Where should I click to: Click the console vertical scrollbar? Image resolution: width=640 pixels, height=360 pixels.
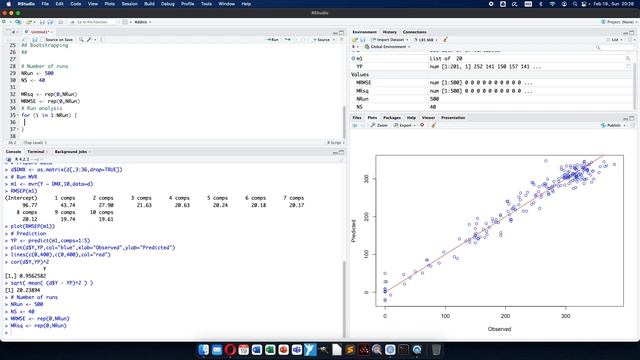(344, 298)
